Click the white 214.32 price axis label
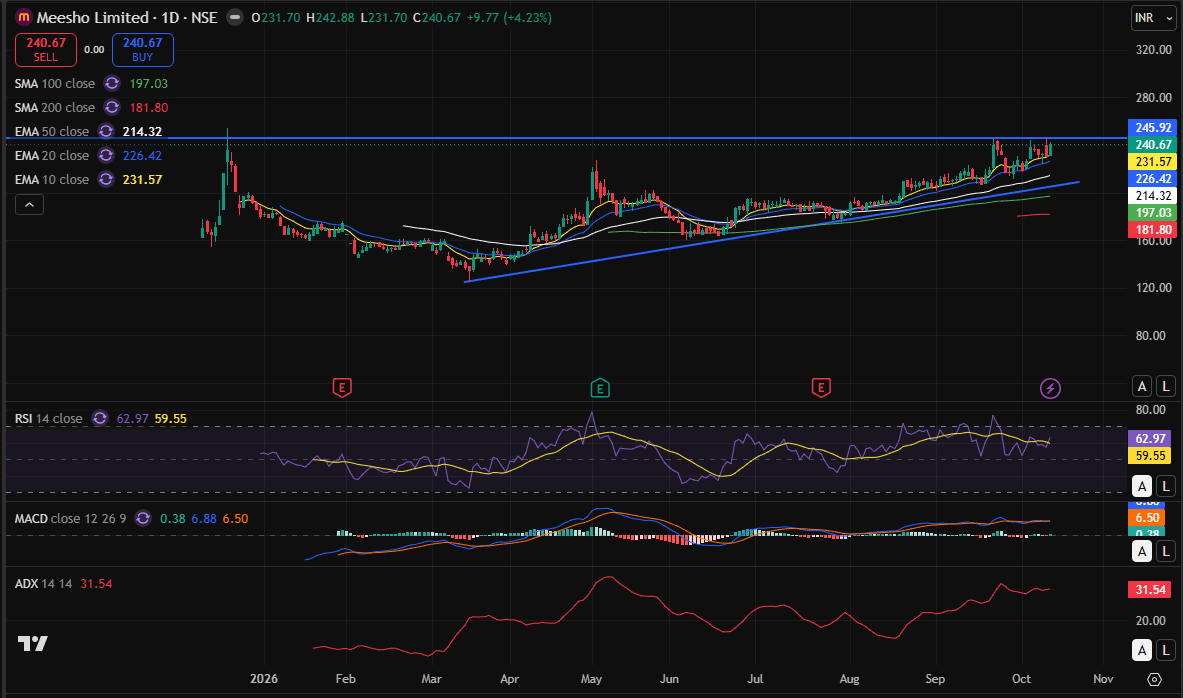 pos(1153,195)
